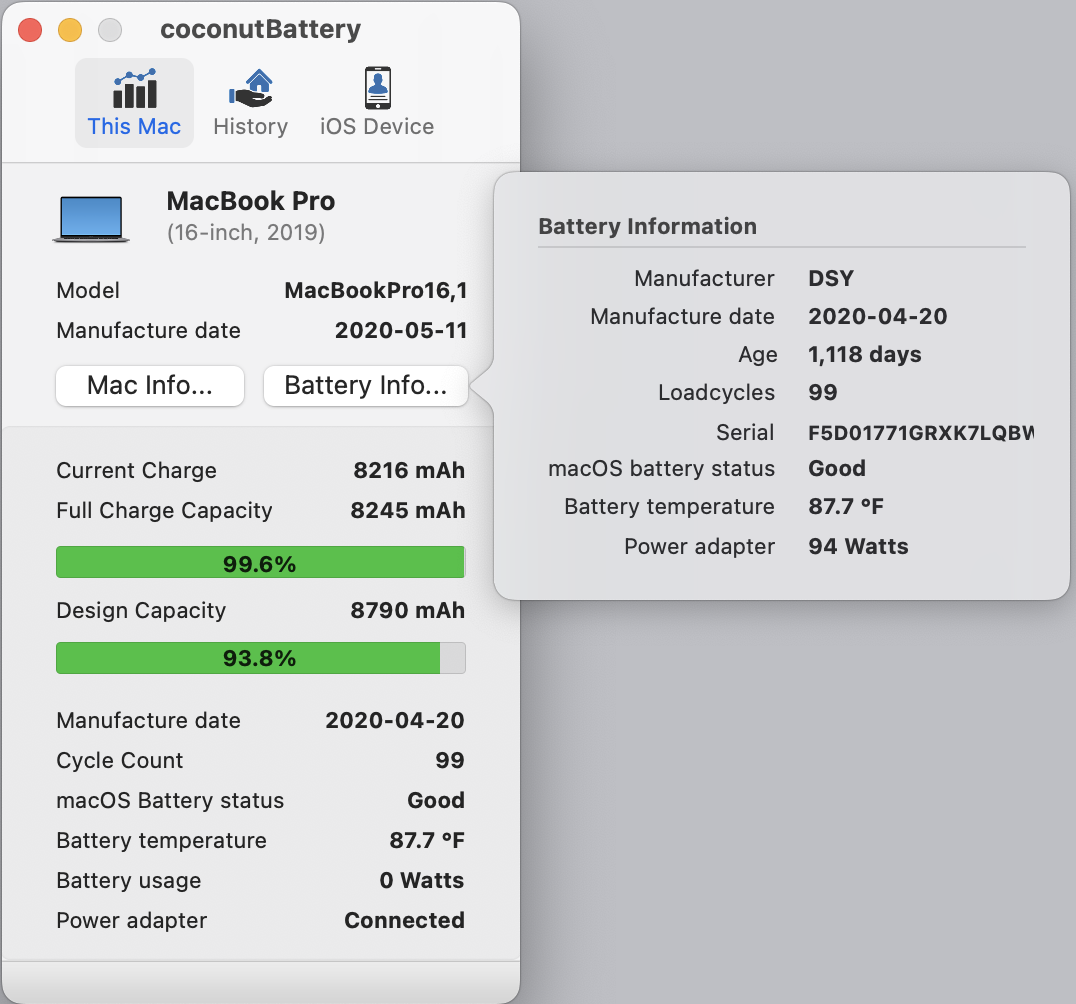1076x1004 pixels.
Task: Click the Current Charge label
Action: pos(137,471)
